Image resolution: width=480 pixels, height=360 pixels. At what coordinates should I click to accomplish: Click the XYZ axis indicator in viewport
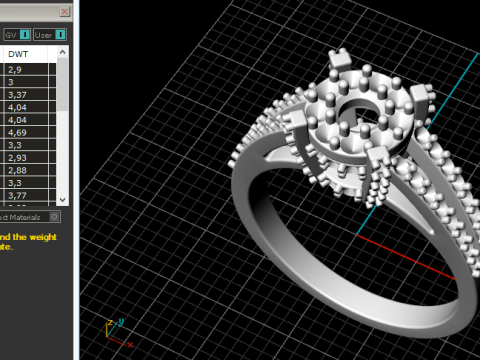point(118,333)
